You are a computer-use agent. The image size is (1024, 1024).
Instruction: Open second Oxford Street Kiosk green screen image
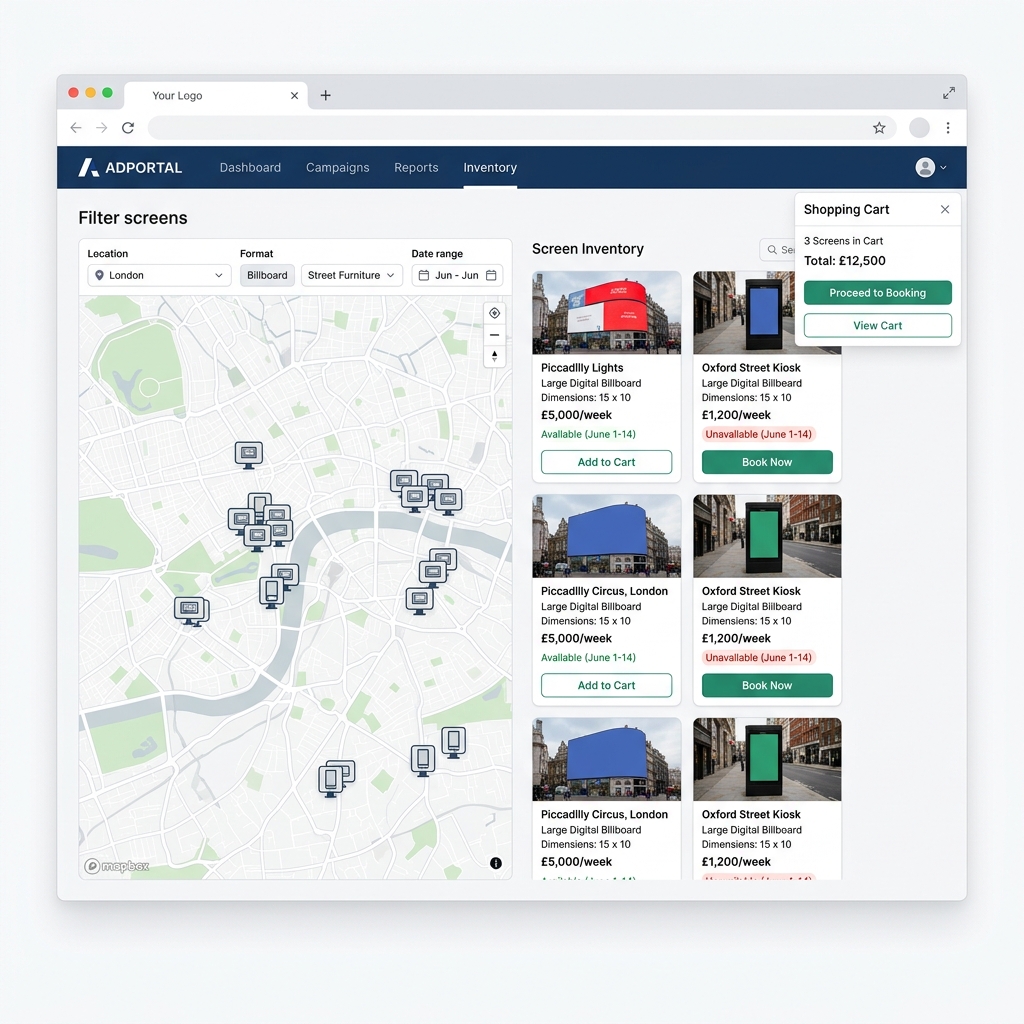(767, 536)
